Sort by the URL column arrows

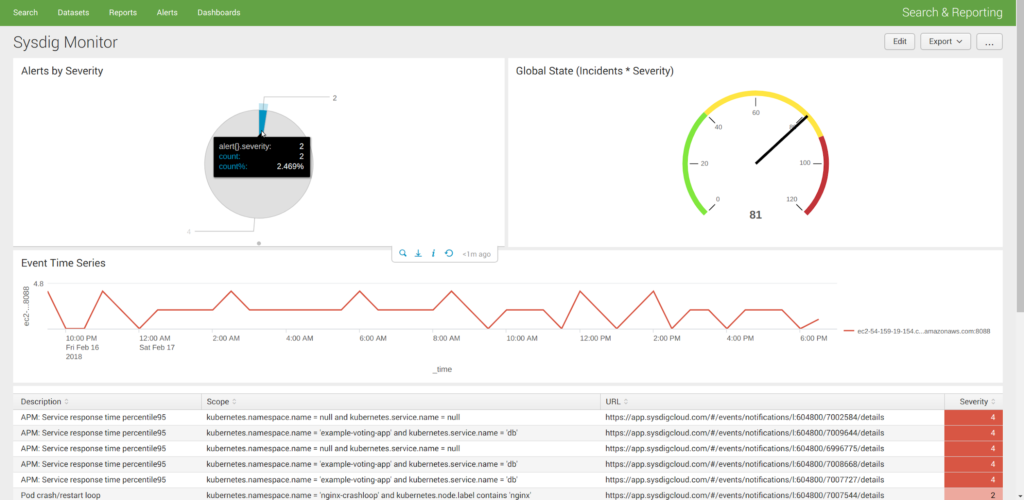click(x=626, y=401)
